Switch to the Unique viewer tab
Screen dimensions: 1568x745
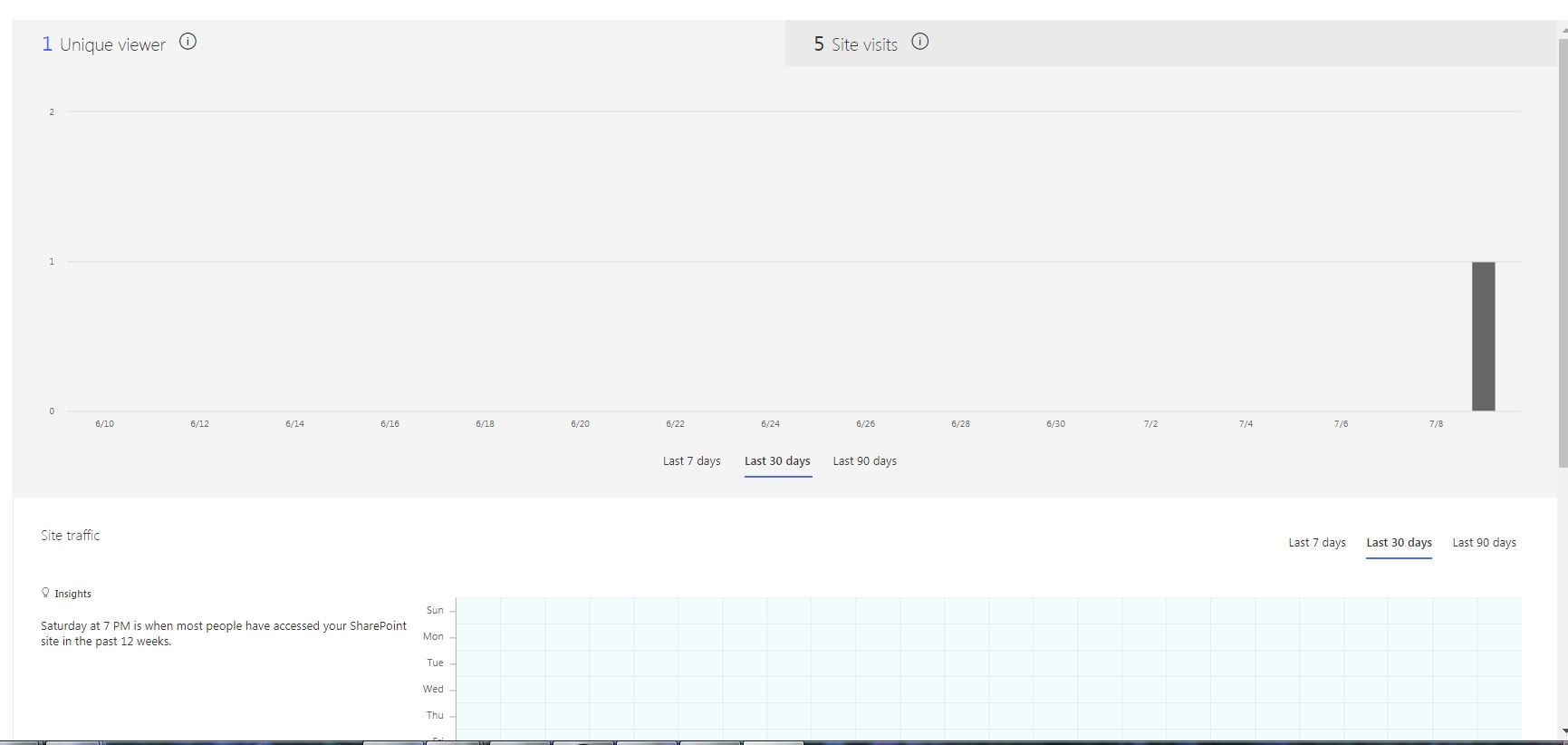click(104, 44)
